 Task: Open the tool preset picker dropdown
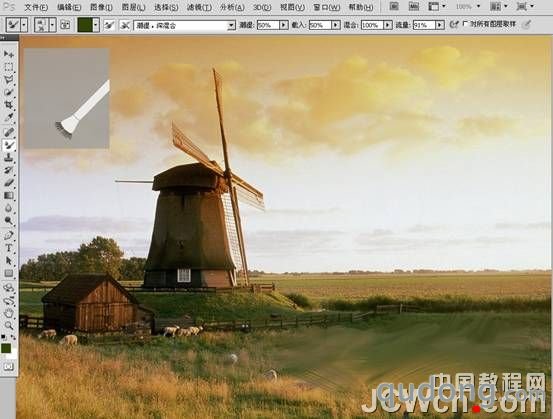pyautogui.click(x=24, y=25)
